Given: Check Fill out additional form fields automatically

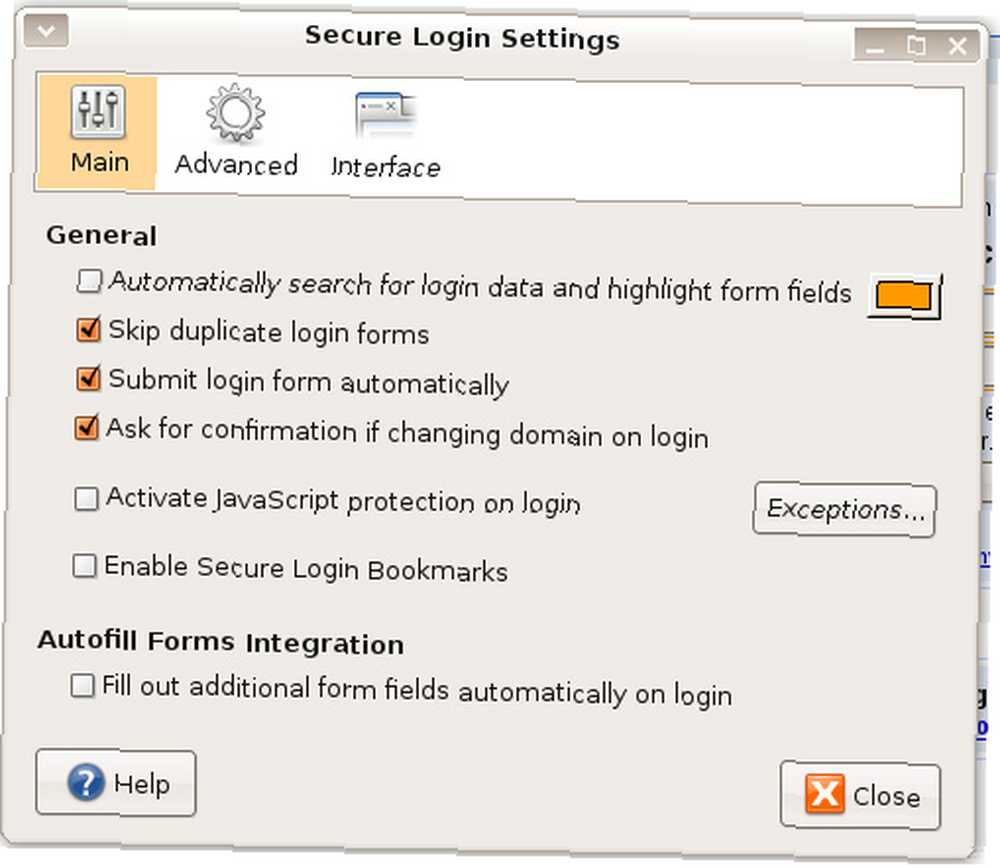Looking at the screenshot, I should (82, 686).
